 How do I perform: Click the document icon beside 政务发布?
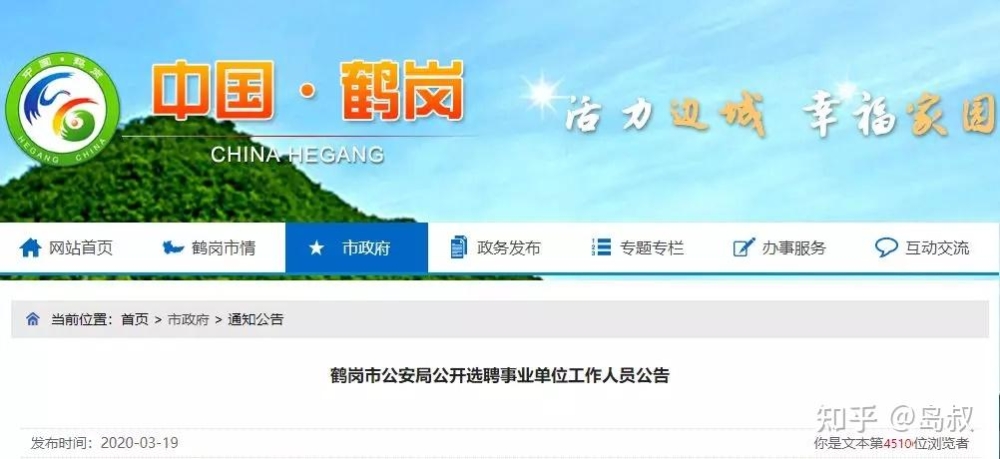459,247
